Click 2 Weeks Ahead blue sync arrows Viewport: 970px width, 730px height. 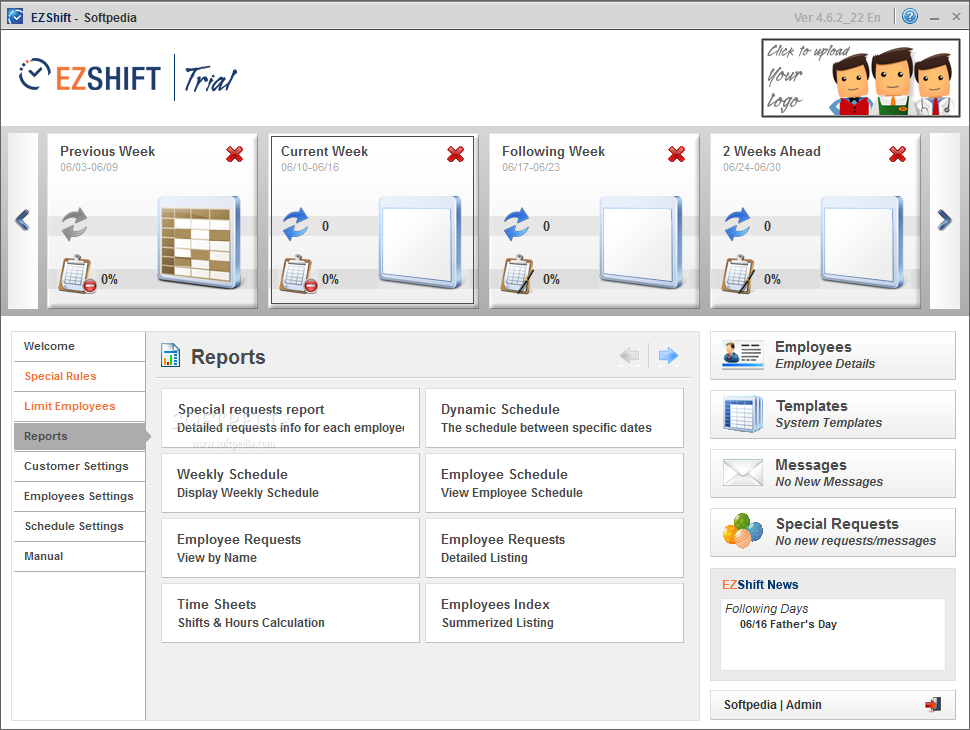pos(737,224)
